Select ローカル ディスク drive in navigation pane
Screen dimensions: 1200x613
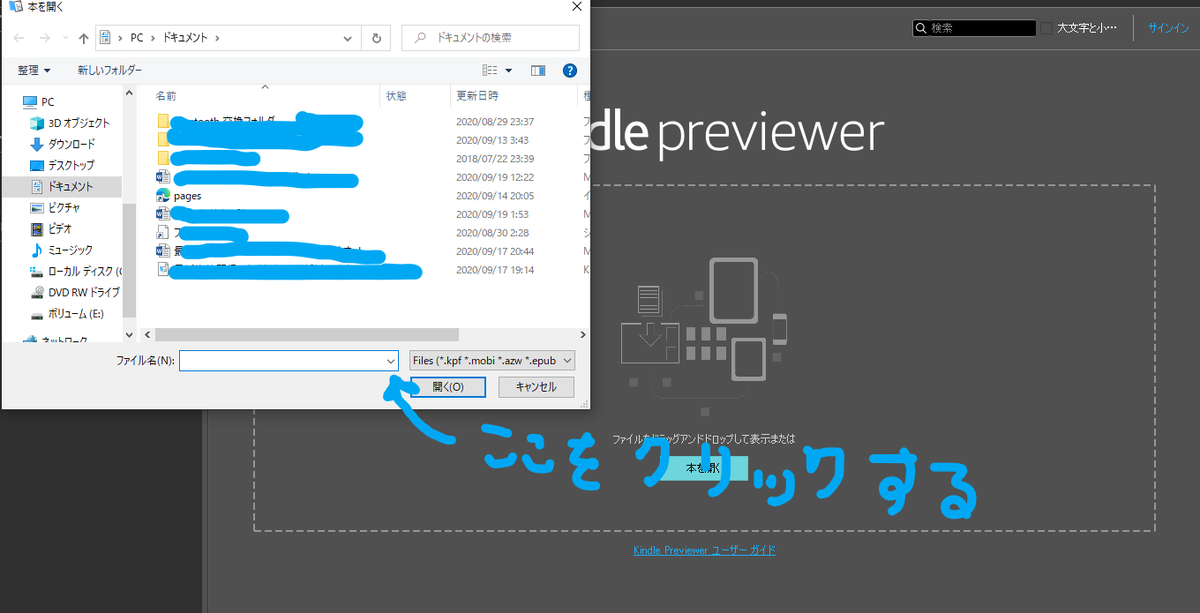(75, 271)
